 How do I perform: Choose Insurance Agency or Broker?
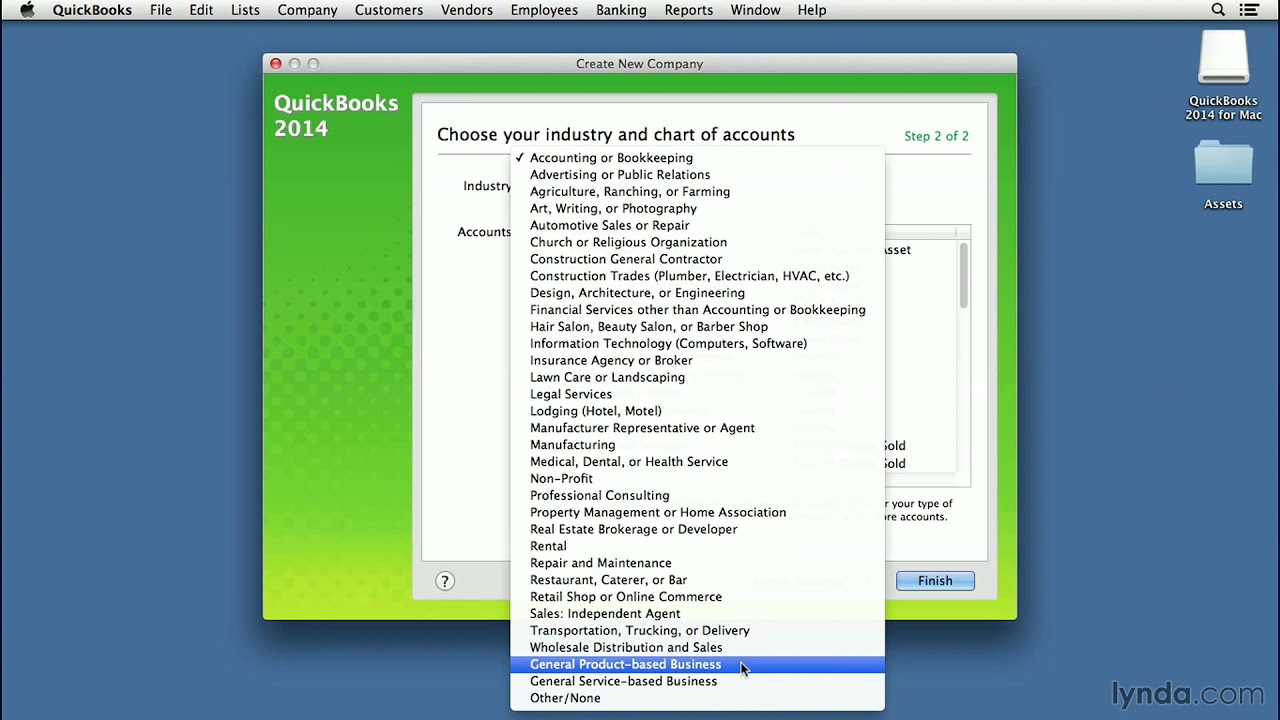[x=697, y=361]
